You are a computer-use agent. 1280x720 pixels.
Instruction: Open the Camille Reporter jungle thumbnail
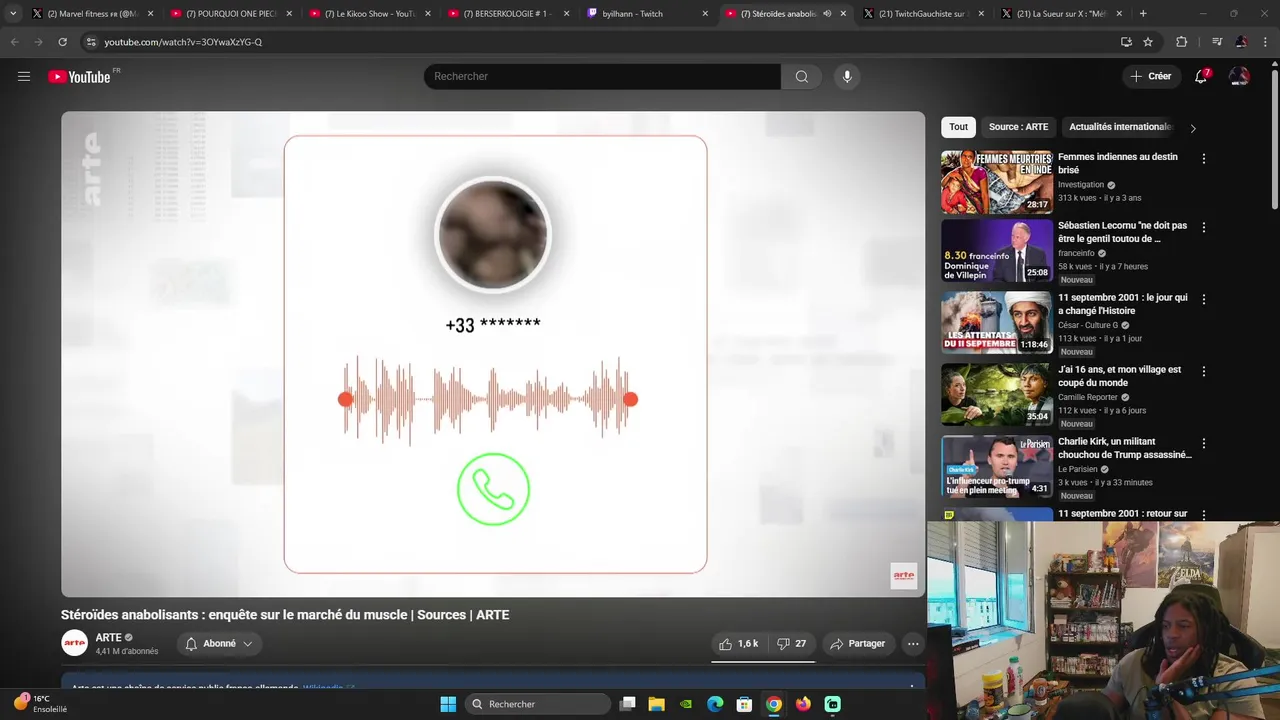tap(997, 394)
